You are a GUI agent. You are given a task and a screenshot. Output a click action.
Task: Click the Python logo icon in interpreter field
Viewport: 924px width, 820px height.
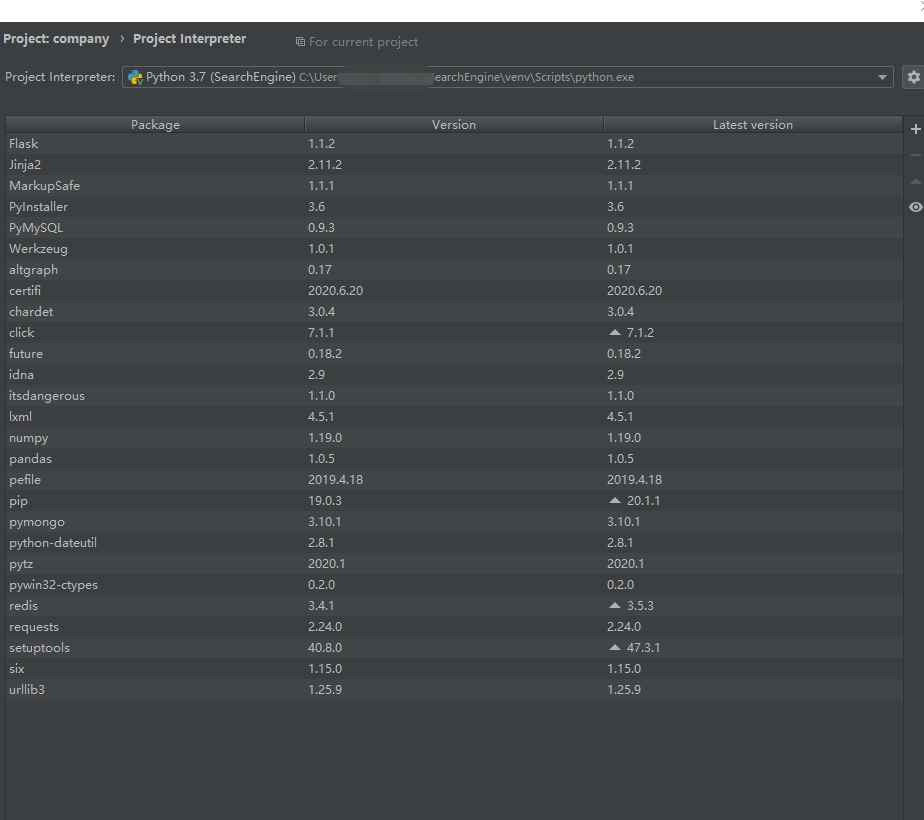[135, 78]
